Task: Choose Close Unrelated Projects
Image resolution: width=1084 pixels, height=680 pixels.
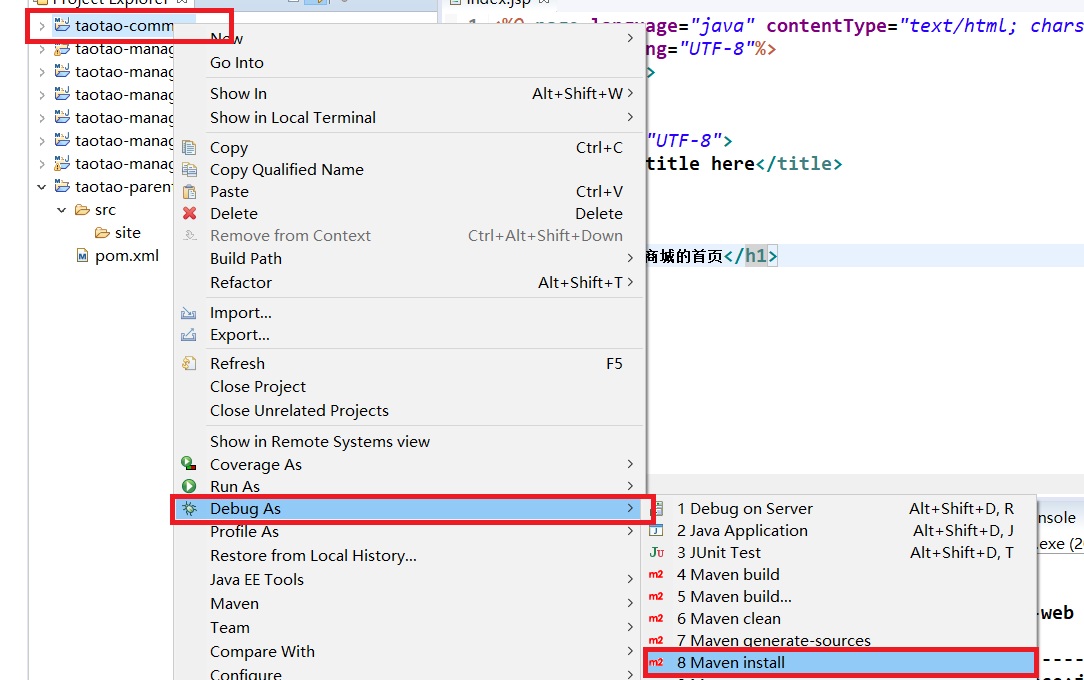Action: click(299, 410)
